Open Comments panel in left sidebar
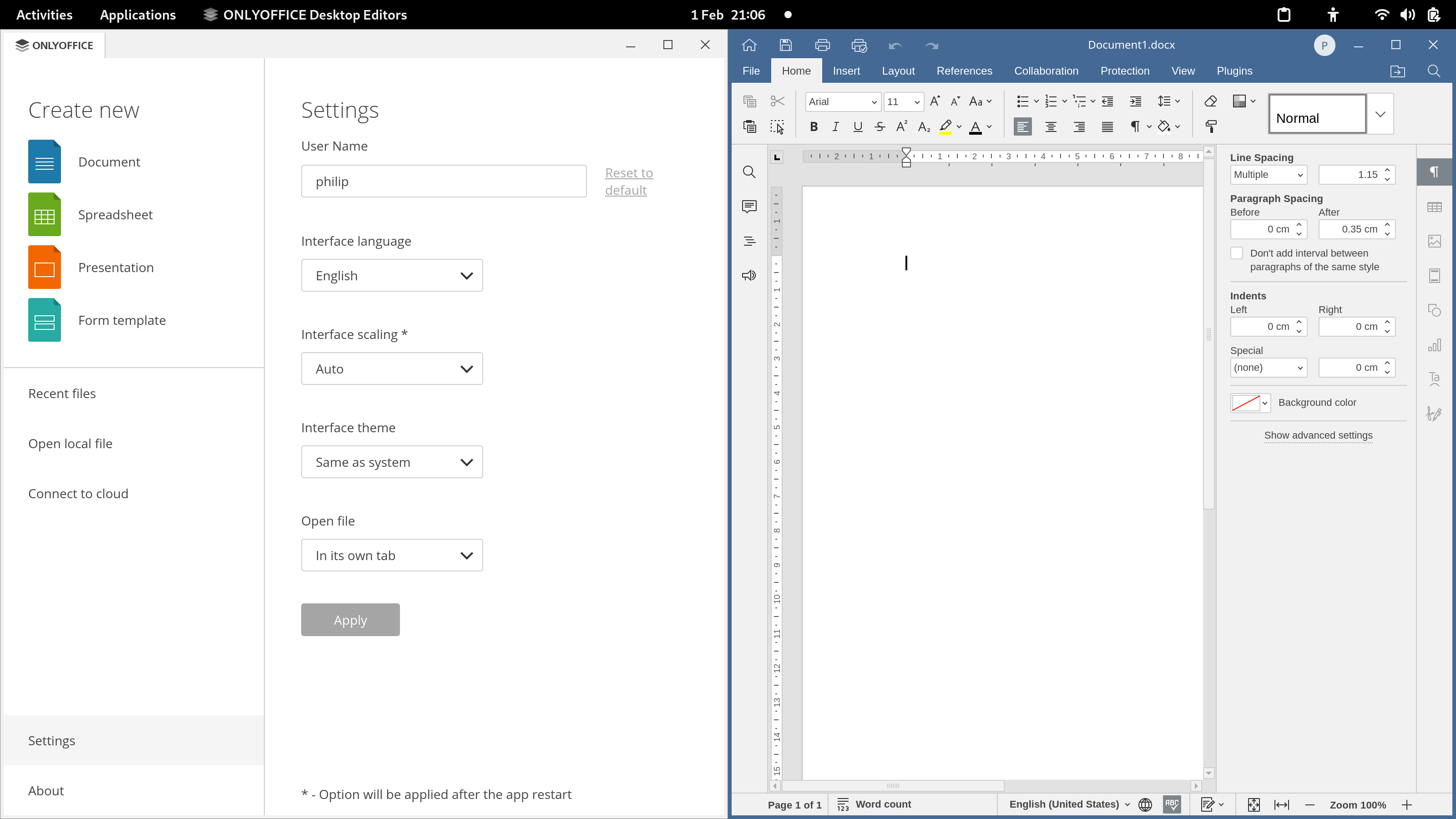1456x819 pixels. pos(749,206)
